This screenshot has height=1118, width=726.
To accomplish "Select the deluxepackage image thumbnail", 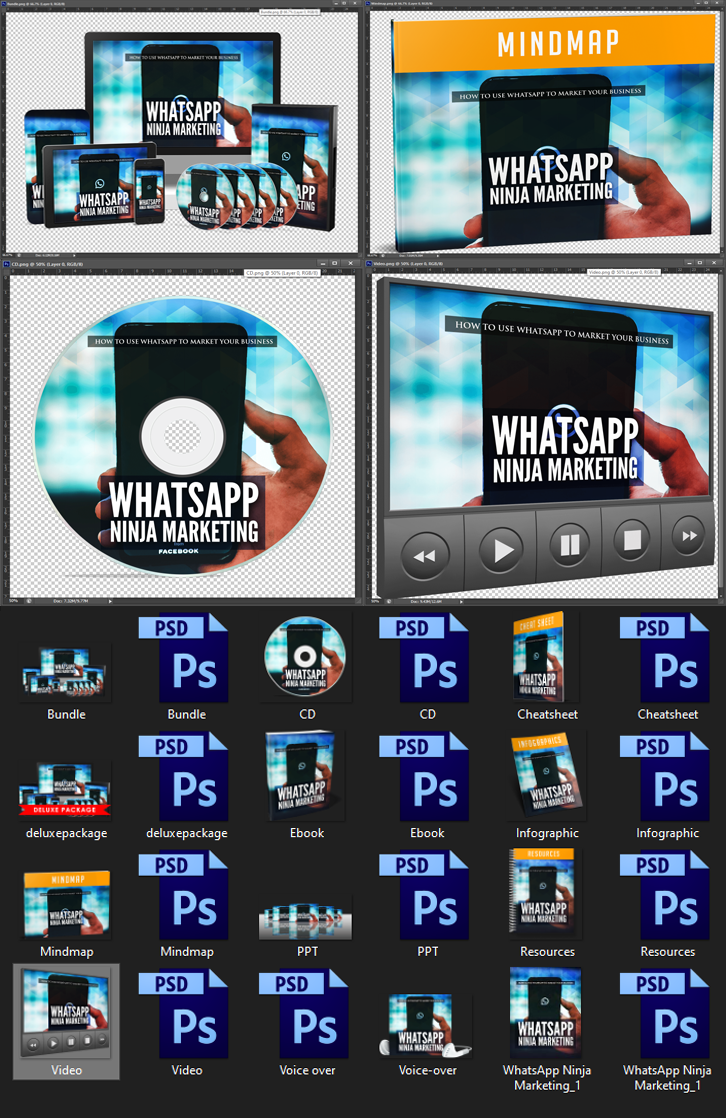I will pos(66,790).
